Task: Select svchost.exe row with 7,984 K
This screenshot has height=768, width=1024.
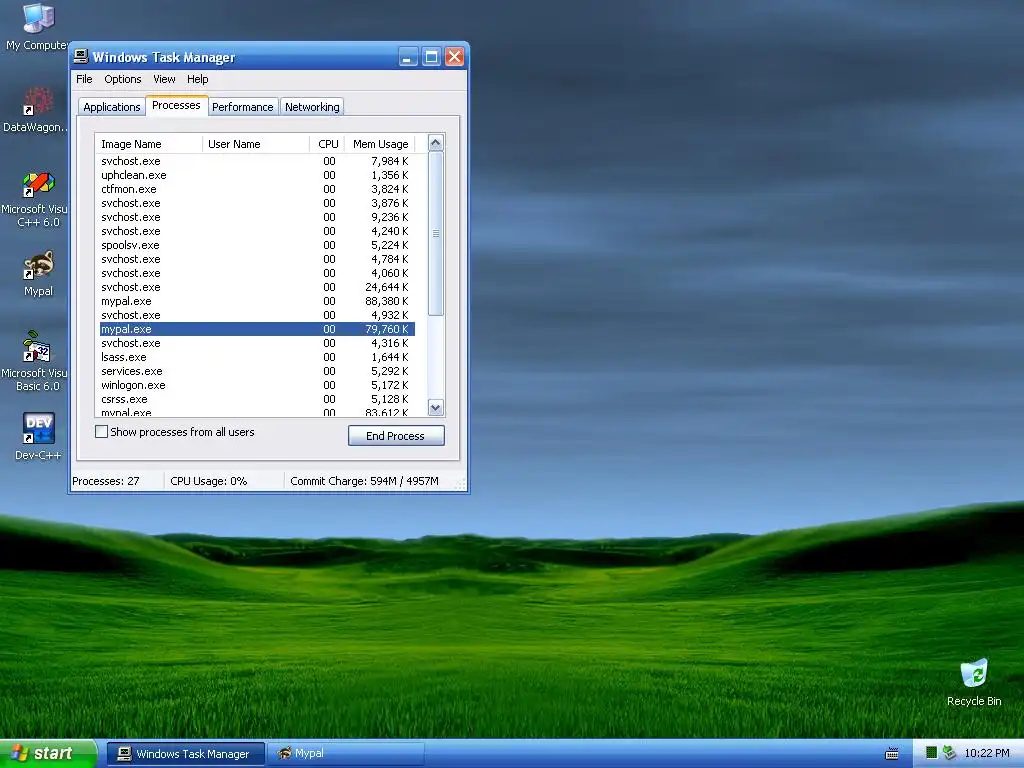Action: [x=257, y=161]
